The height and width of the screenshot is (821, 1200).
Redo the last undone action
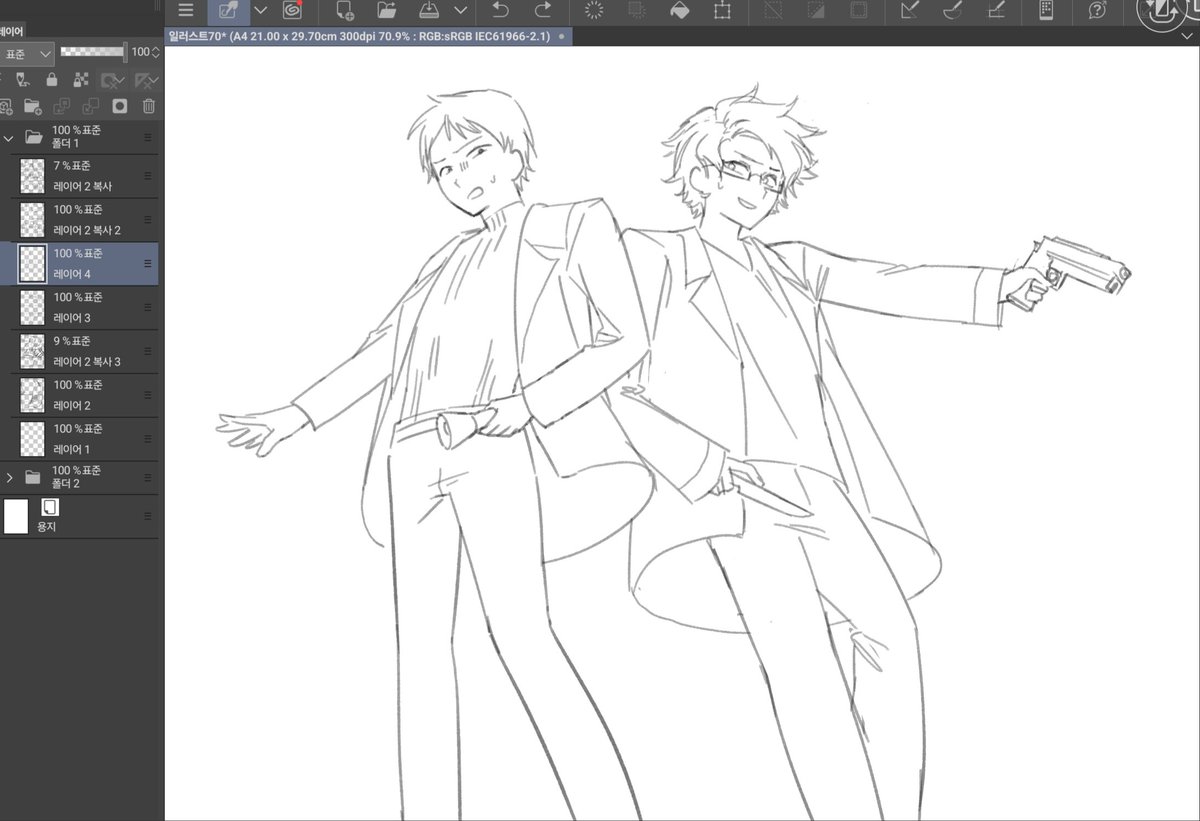[x=543, y=11]
